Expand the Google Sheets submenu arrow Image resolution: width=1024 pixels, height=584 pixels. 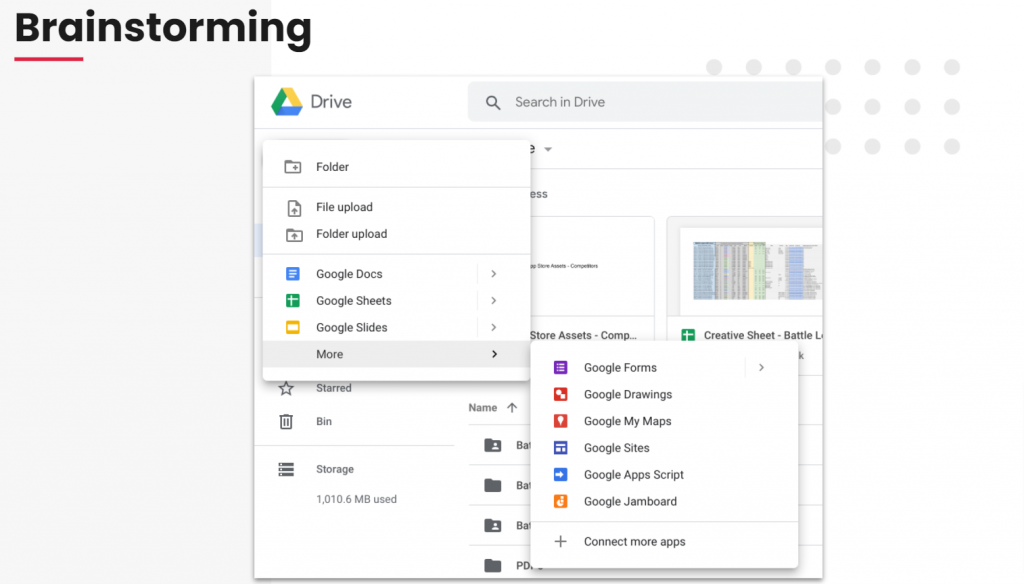pyautogui.click(x=494, y=300)
